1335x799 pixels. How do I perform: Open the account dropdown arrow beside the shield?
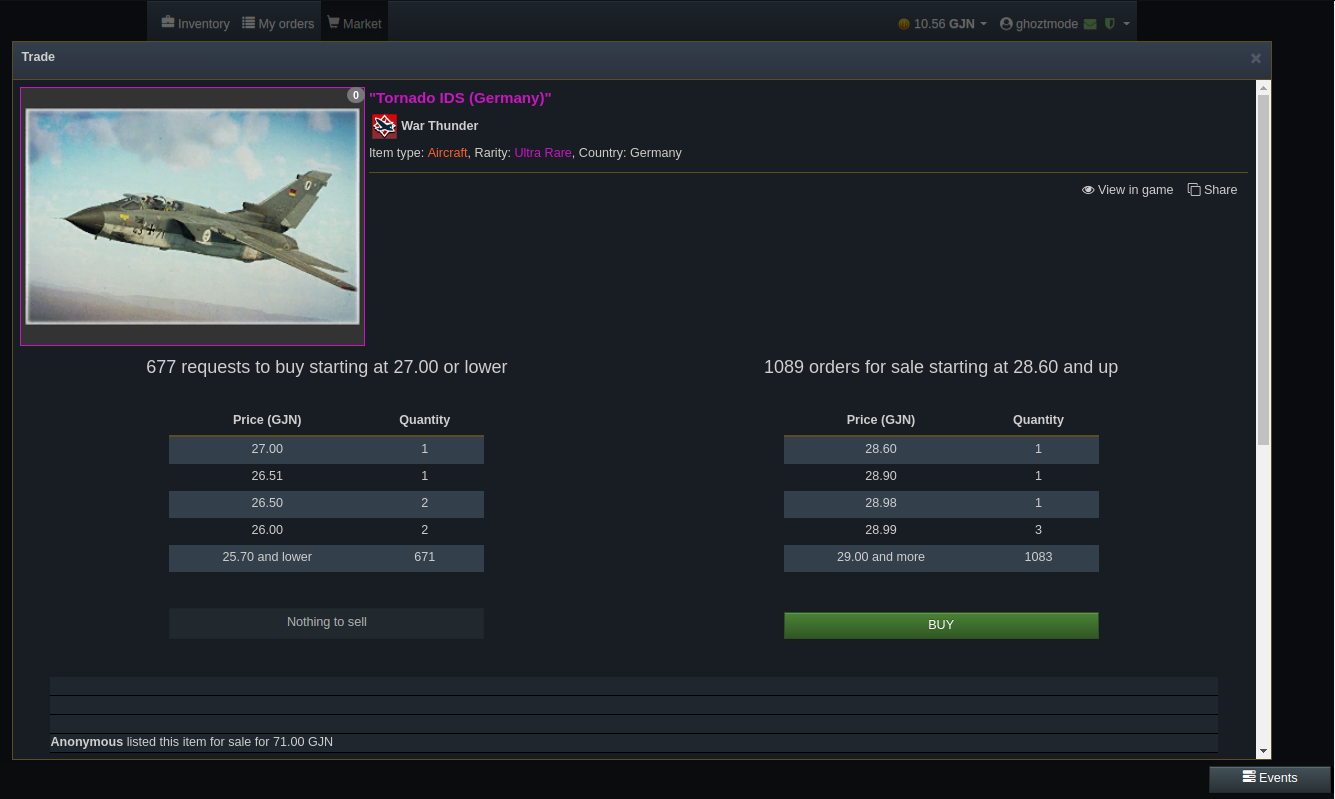pyautogui.click(x=1126, y=24)
